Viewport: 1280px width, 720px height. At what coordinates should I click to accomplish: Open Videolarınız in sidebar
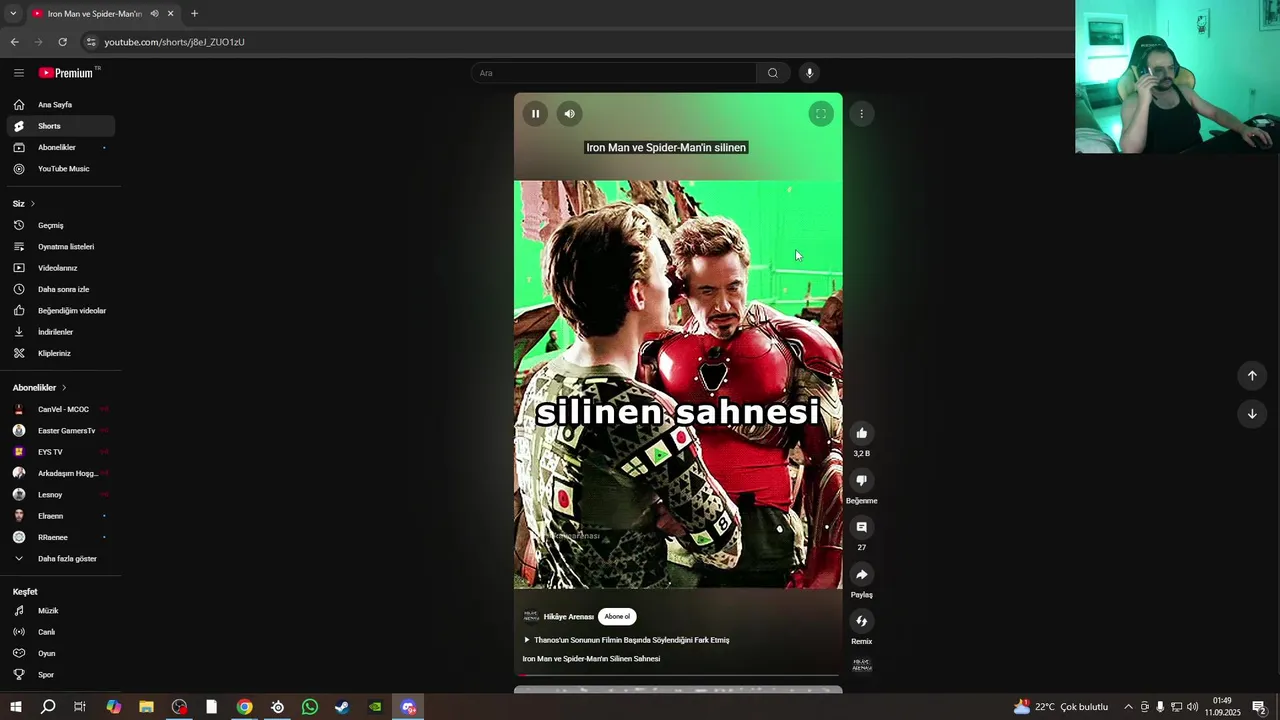(x=60, y=268)
